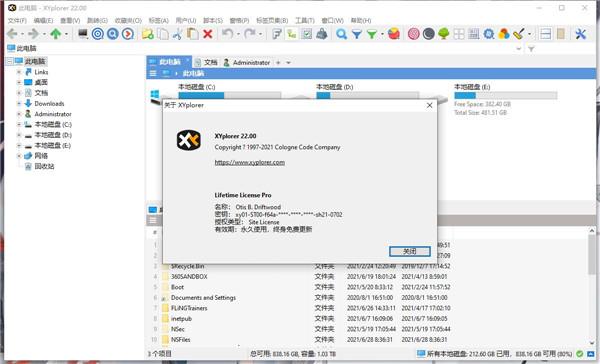Switch to the Administrator tab
Image resolution: width=600 pixels, height=364 pixels.
(x=247, y=62)
